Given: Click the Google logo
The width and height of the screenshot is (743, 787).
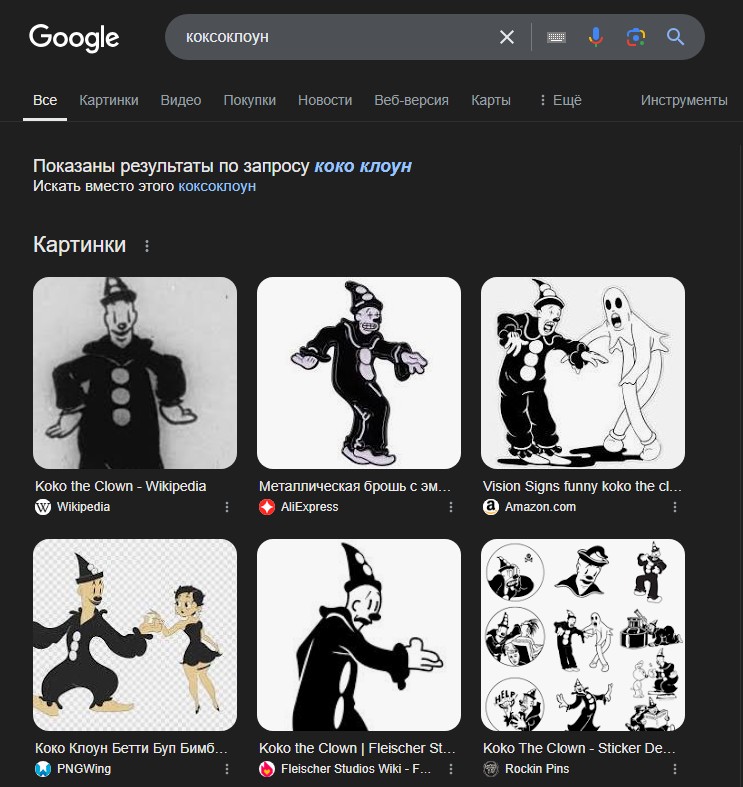Looking at the screenshot, I should point(74,38).
